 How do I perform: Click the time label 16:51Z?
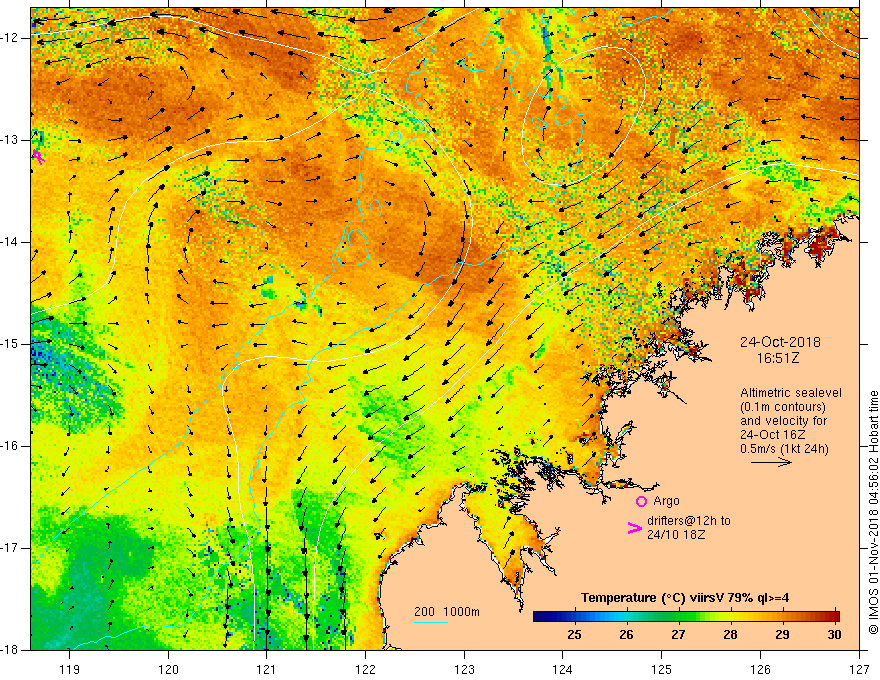coord(778,358)
